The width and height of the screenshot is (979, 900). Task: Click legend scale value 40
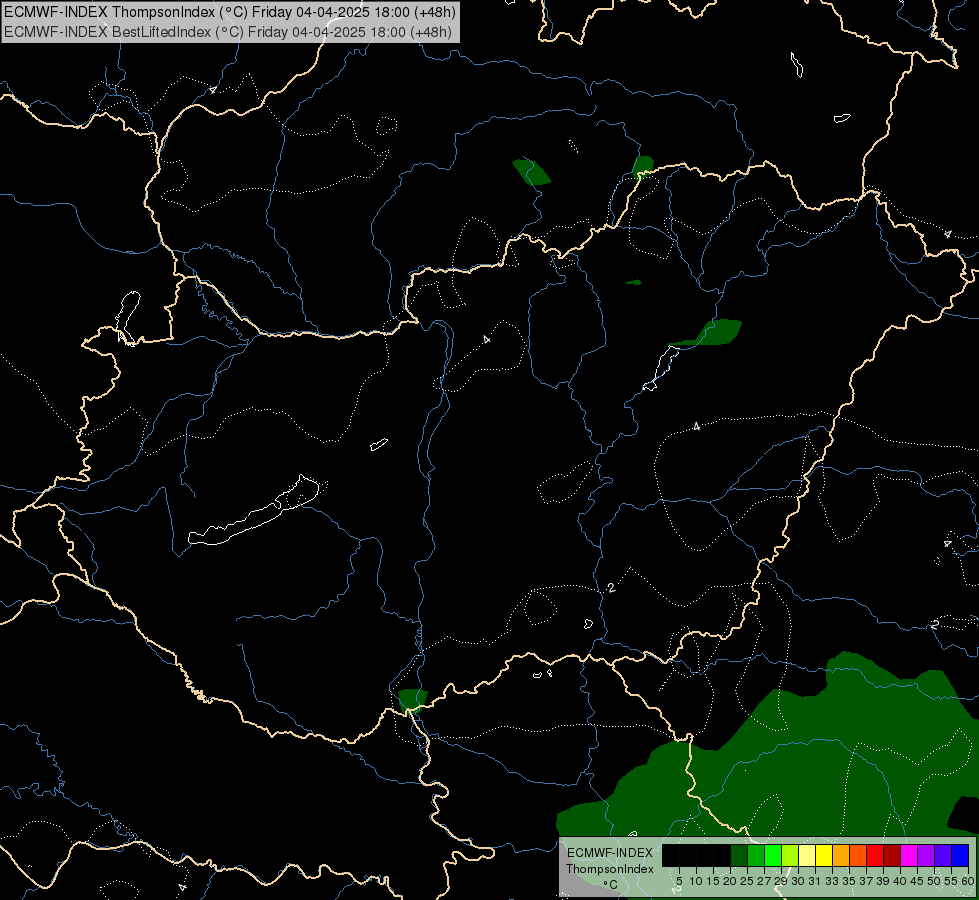coord(900,881)
